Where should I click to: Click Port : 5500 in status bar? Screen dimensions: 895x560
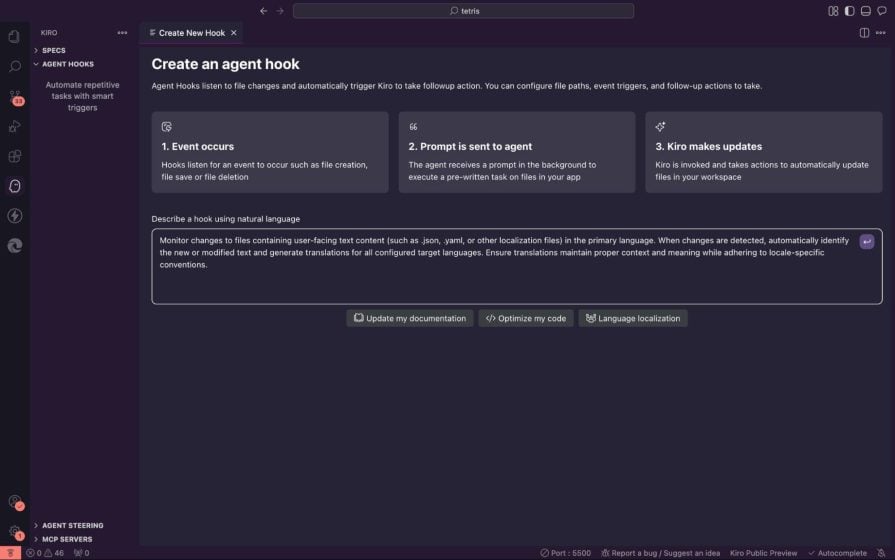(x=566, y=553)
